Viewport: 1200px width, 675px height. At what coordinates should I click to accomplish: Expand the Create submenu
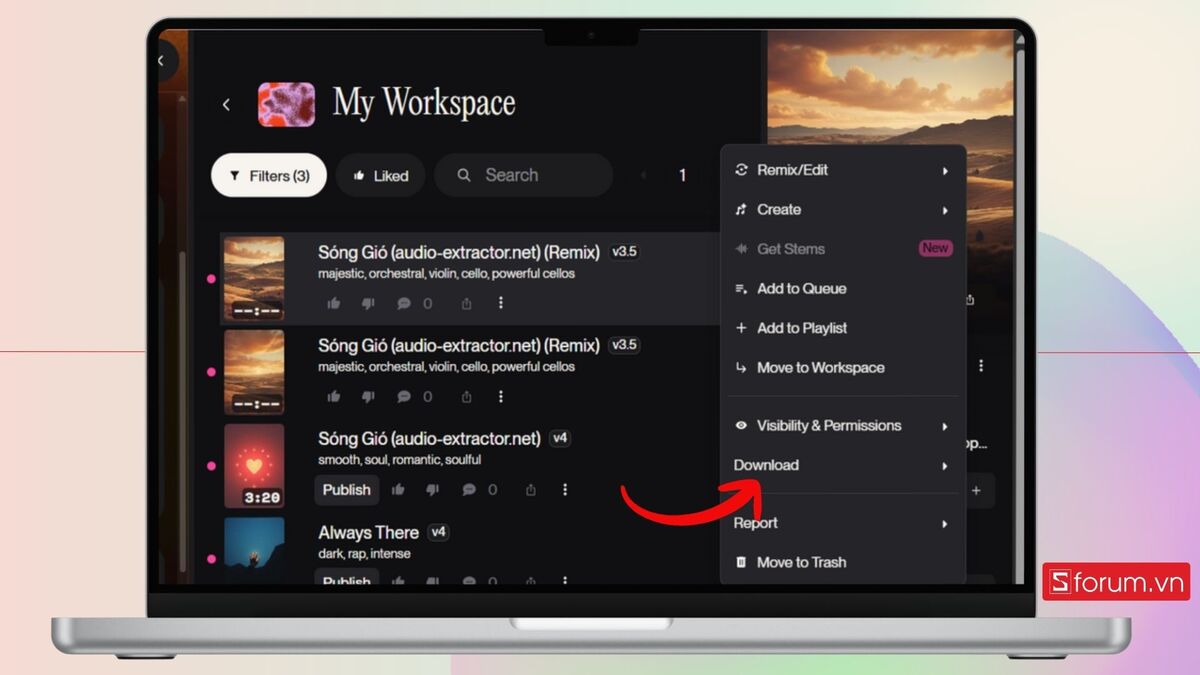[842, 210]
